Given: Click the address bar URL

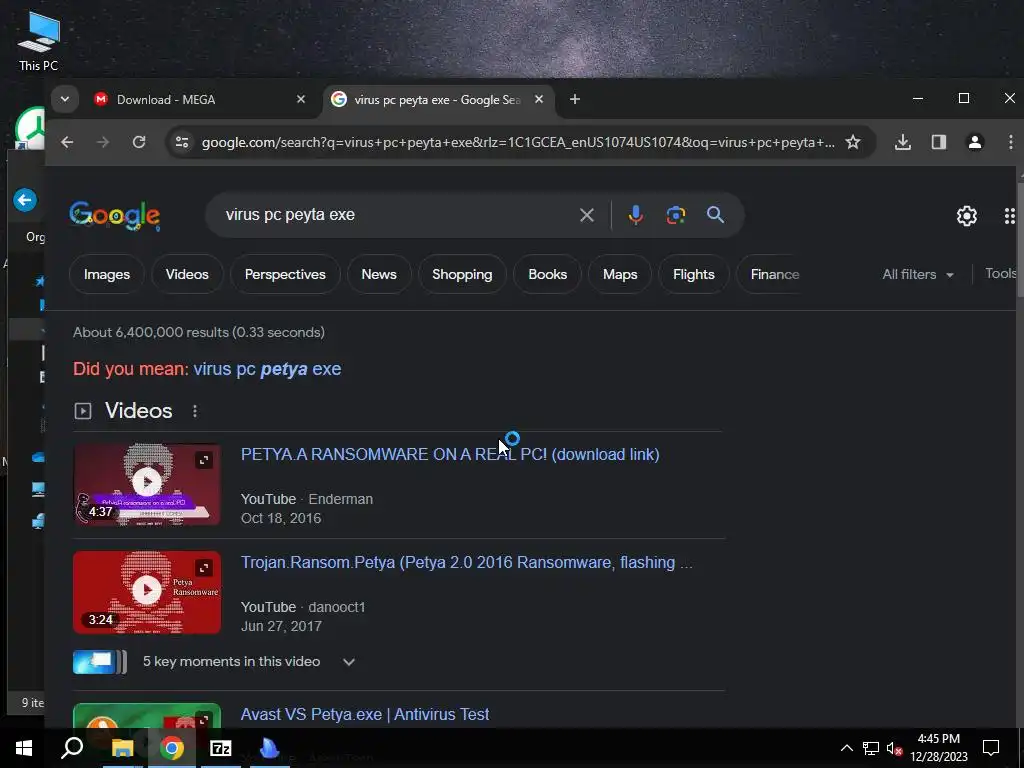Looking at the screenshot, I should (x=518, y=142).
